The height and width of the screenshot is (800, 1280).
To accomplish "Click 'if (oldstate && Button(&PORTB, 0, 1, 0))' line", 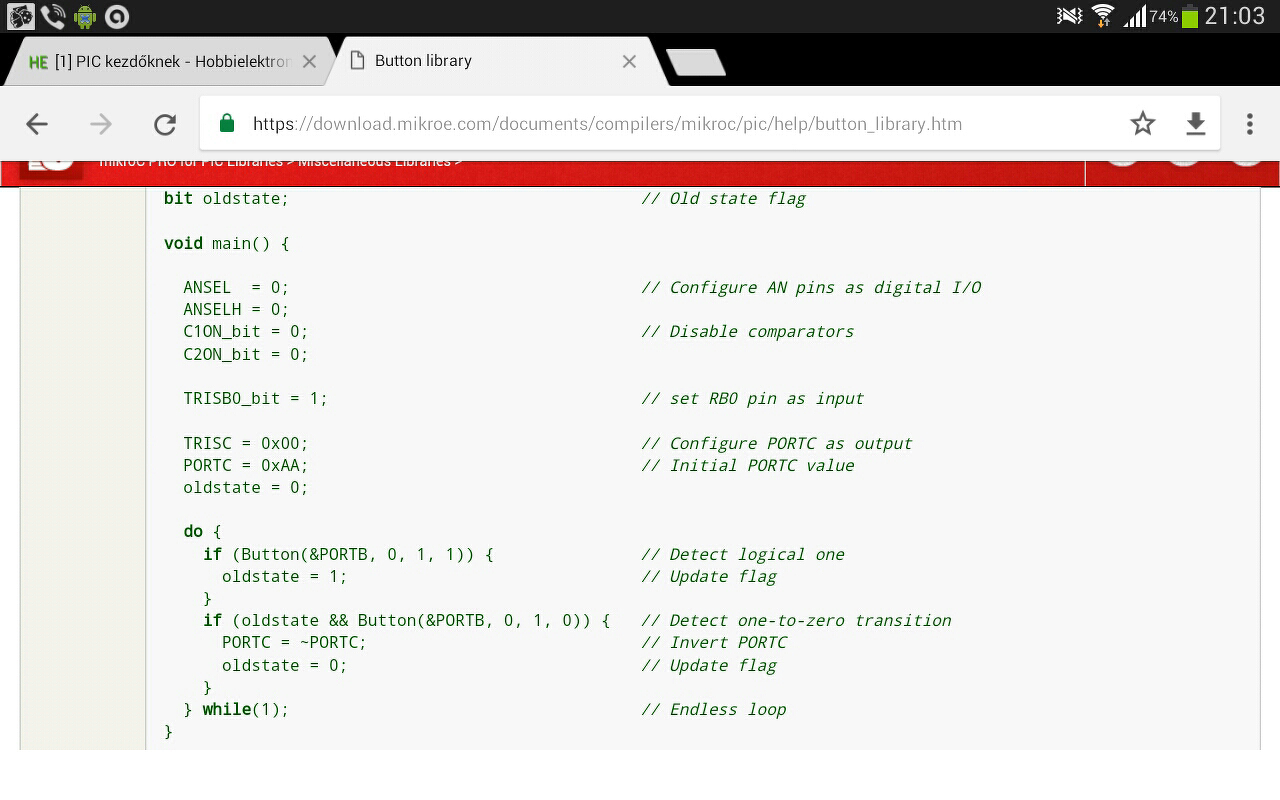I will [406, 620].
